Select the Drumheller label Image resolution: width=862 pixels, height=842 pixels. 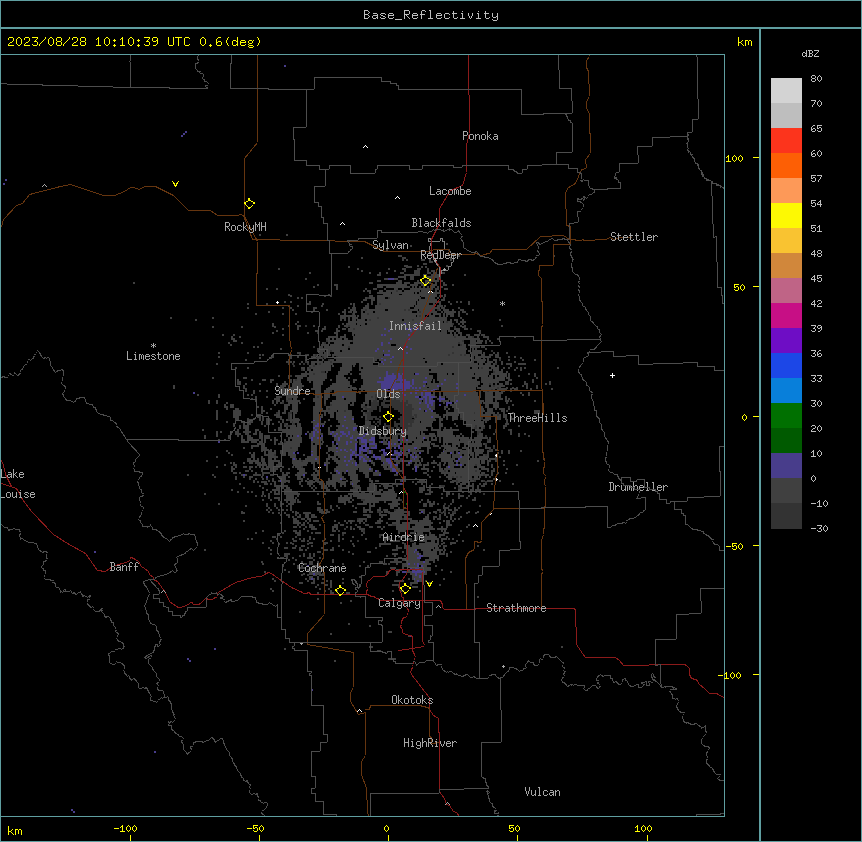pos(638,487)
